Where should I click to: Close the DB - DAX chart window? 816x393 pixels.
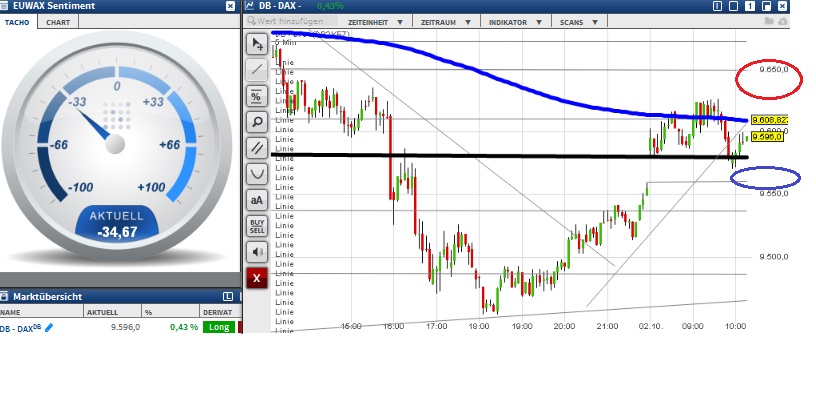click(783, 6)
